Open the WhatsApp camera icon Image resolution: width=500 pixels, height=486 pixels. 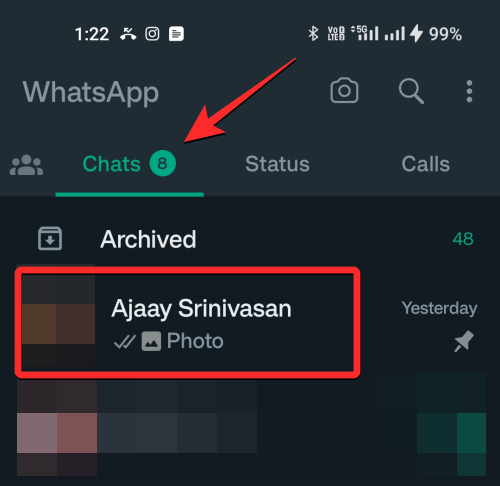[x=344, y=90]
